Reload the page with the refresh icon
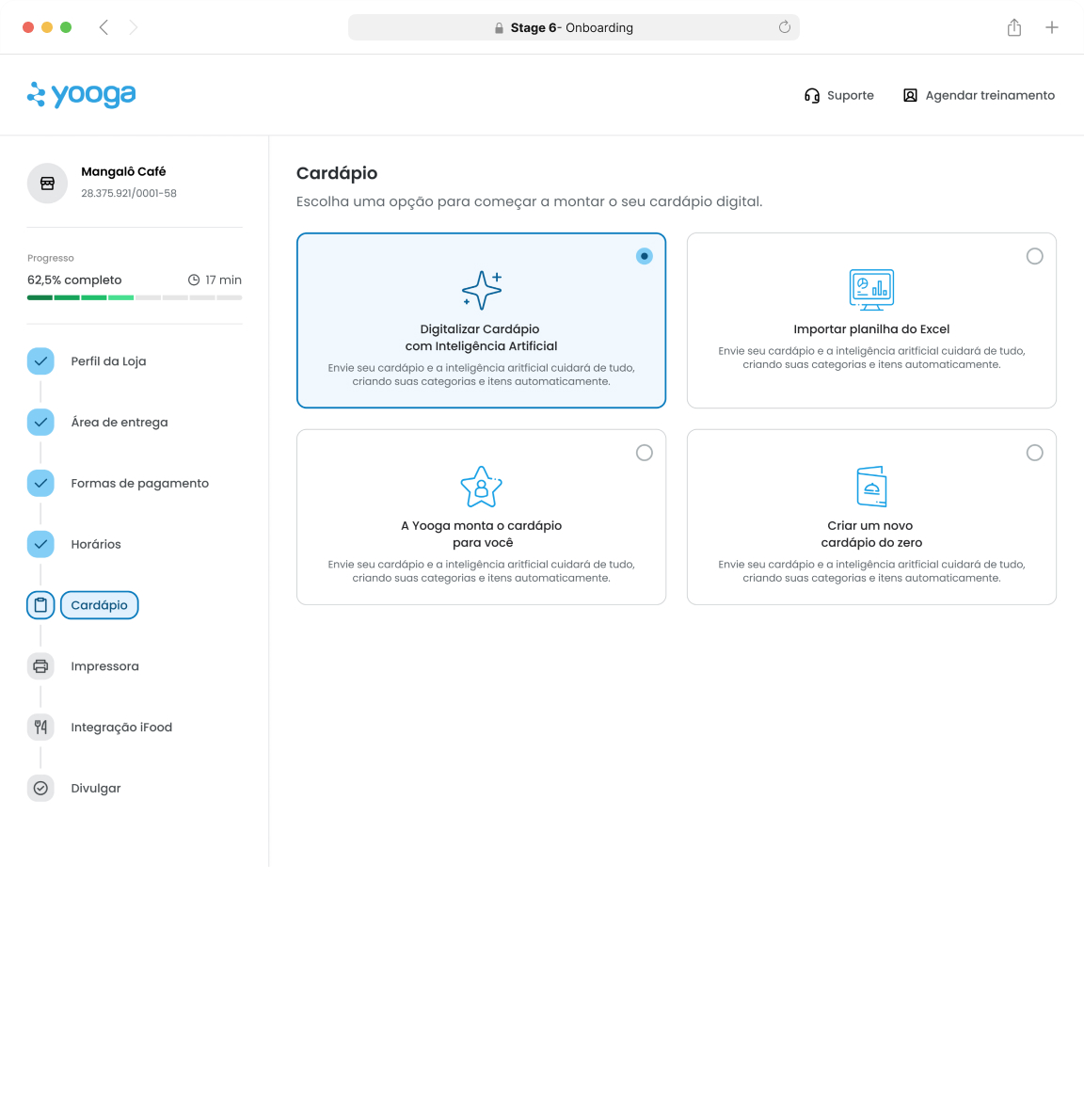This screenshot has width=1084, height=1120. [784, 27]
